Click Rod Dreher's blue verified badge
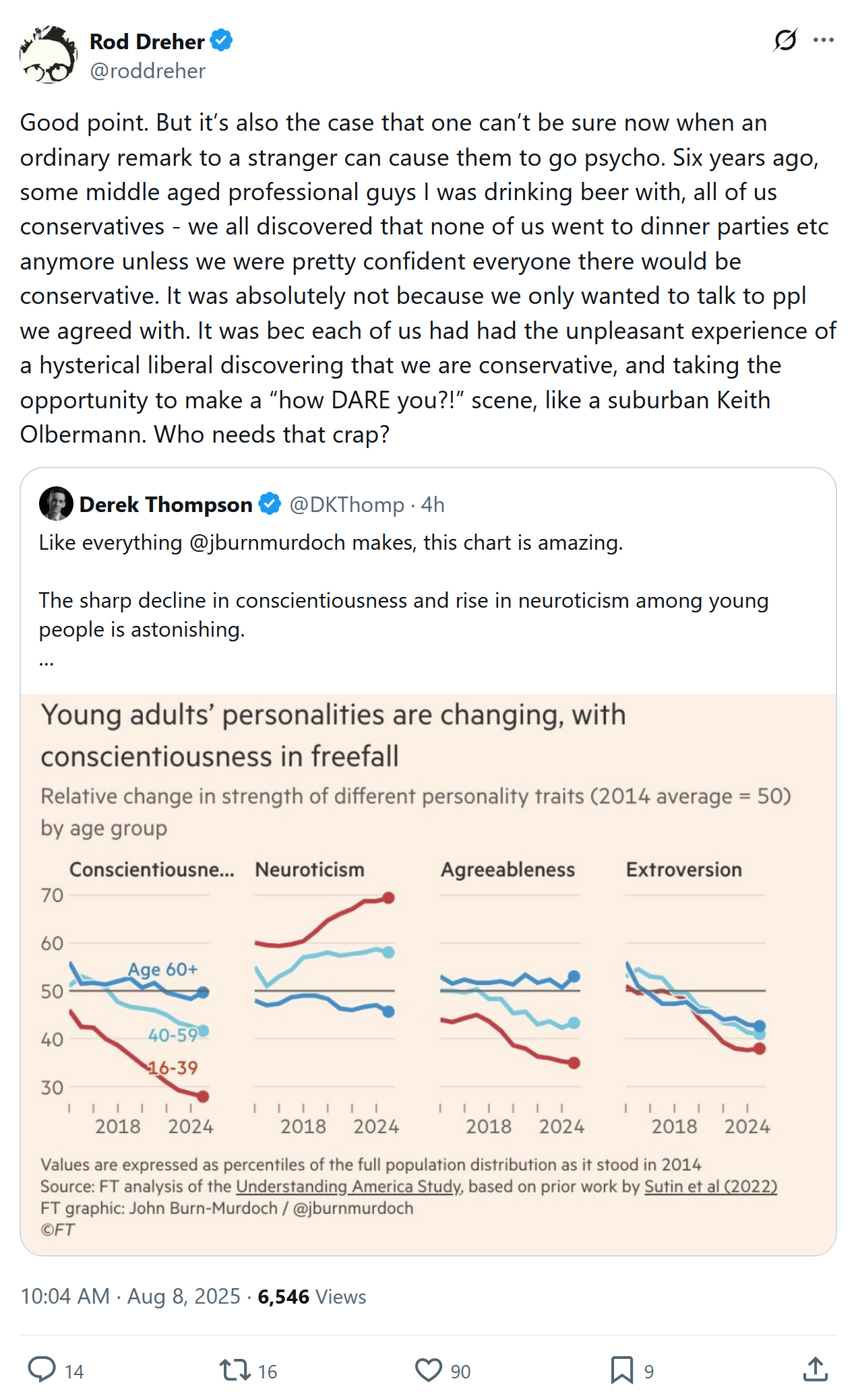 222,41
